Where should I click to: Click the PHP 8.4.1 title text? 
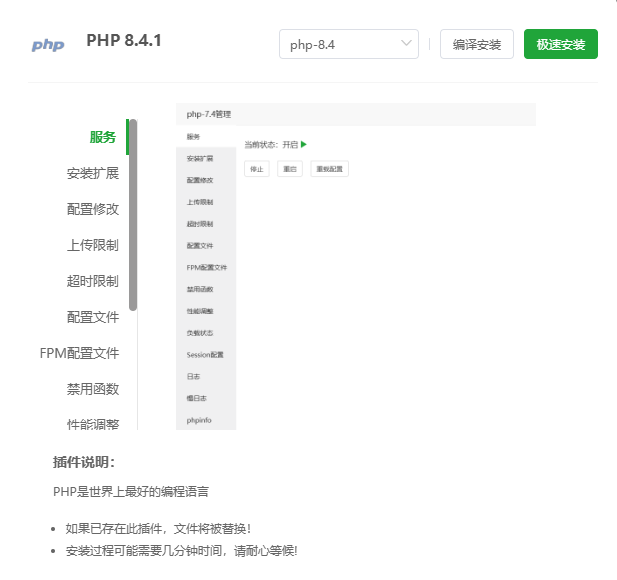[x=124, y=41]
